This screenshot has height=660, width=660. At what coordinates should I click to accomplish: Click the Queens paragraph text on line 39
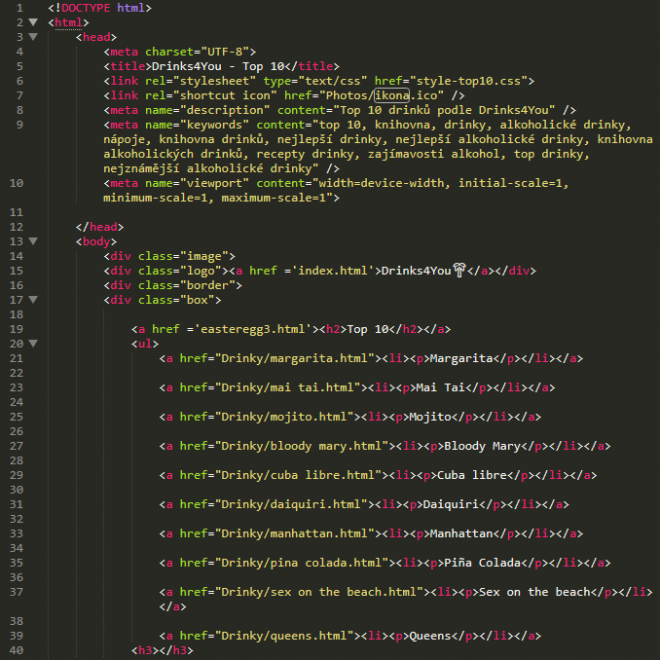[430, 636]
